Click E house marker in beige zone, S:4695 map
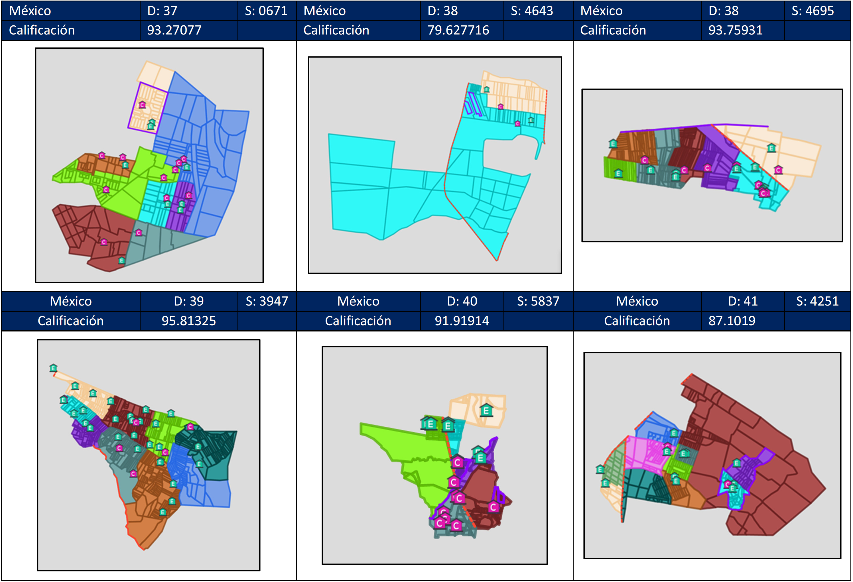 [x=770, y=148]
